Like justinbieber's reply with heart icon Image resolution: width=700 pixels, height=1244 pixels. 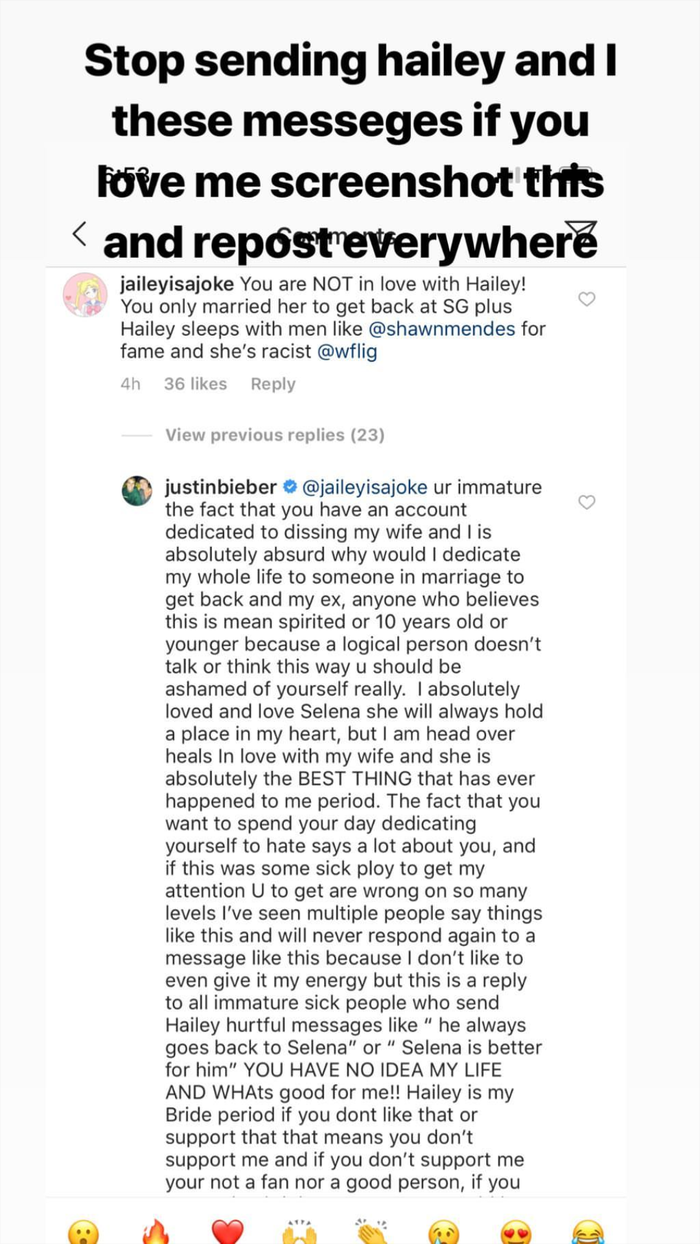(587, 502)
